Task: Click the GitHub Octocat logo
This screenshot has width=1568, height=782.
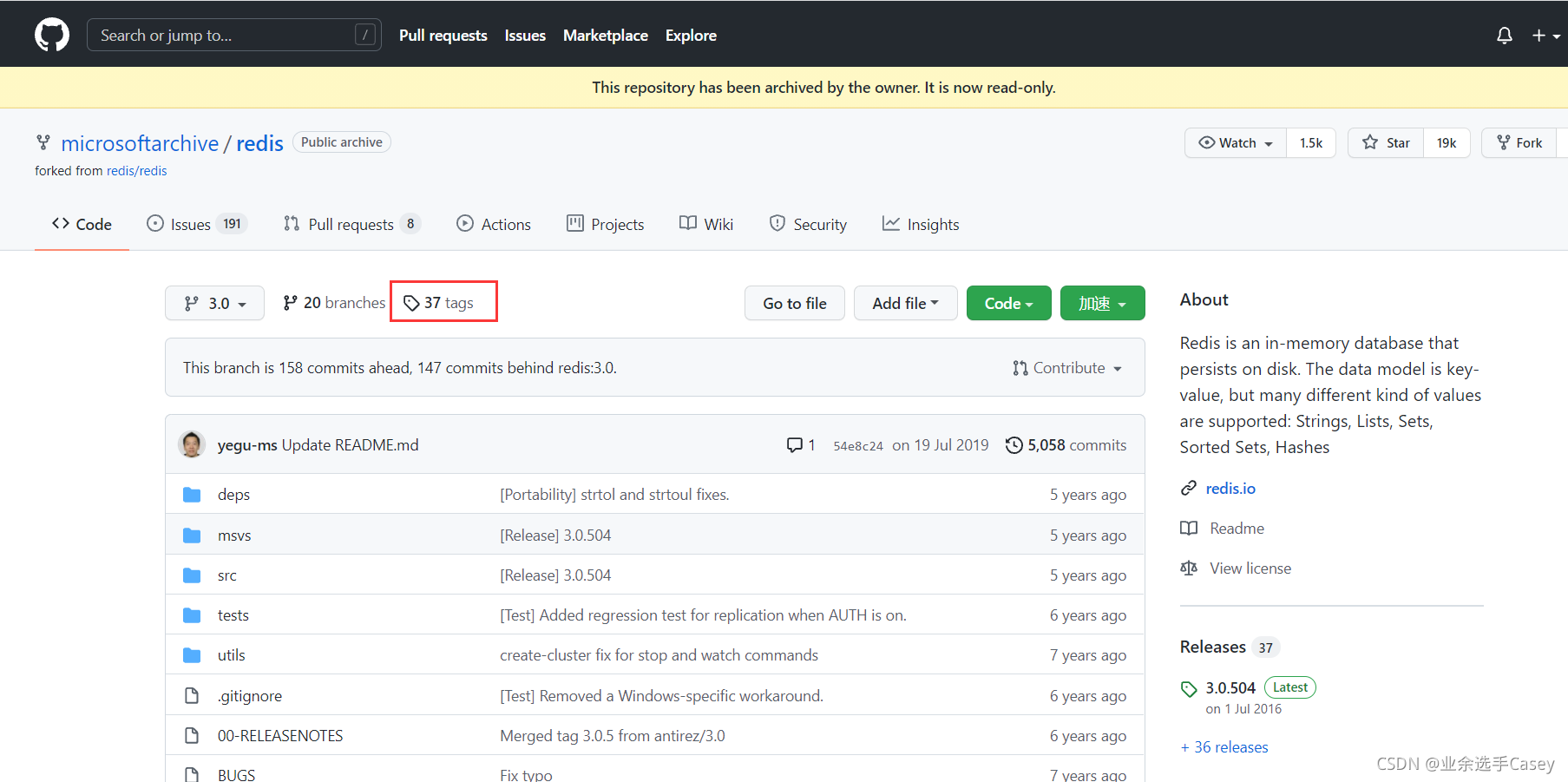Action: 52,35
